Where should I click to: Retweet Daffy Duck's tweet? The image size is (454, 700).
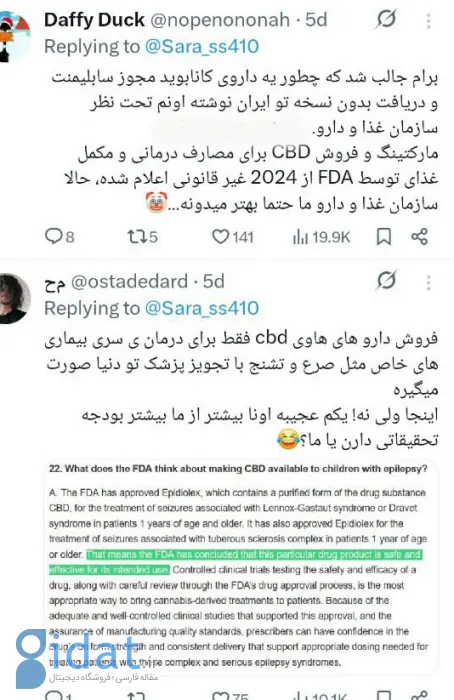142,236
